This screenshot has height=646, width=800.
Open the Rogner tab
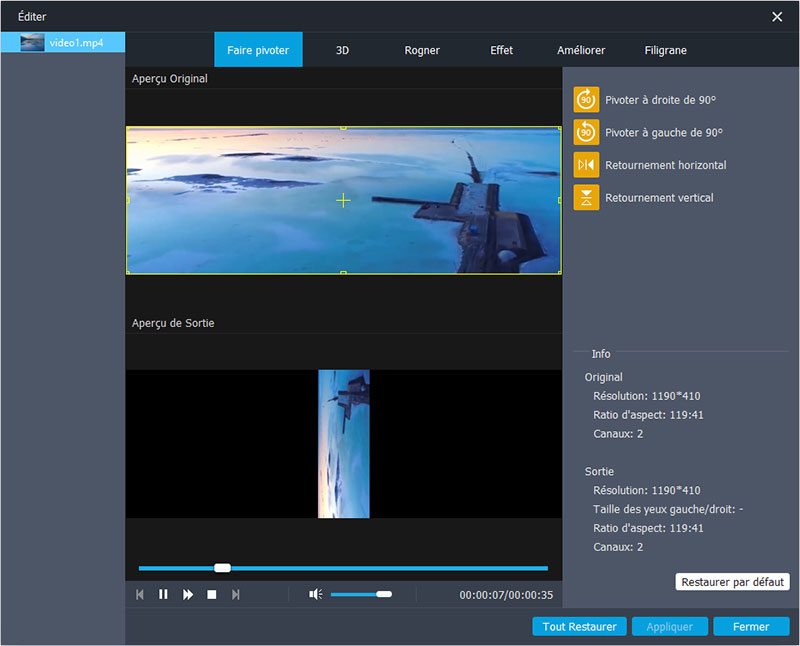tap(421, 49)
